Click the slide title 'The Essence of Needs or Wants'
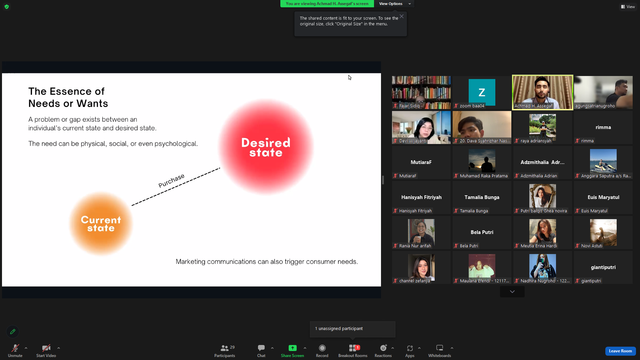The height and width of the screenshot is (360, 640). coord(68,97)
